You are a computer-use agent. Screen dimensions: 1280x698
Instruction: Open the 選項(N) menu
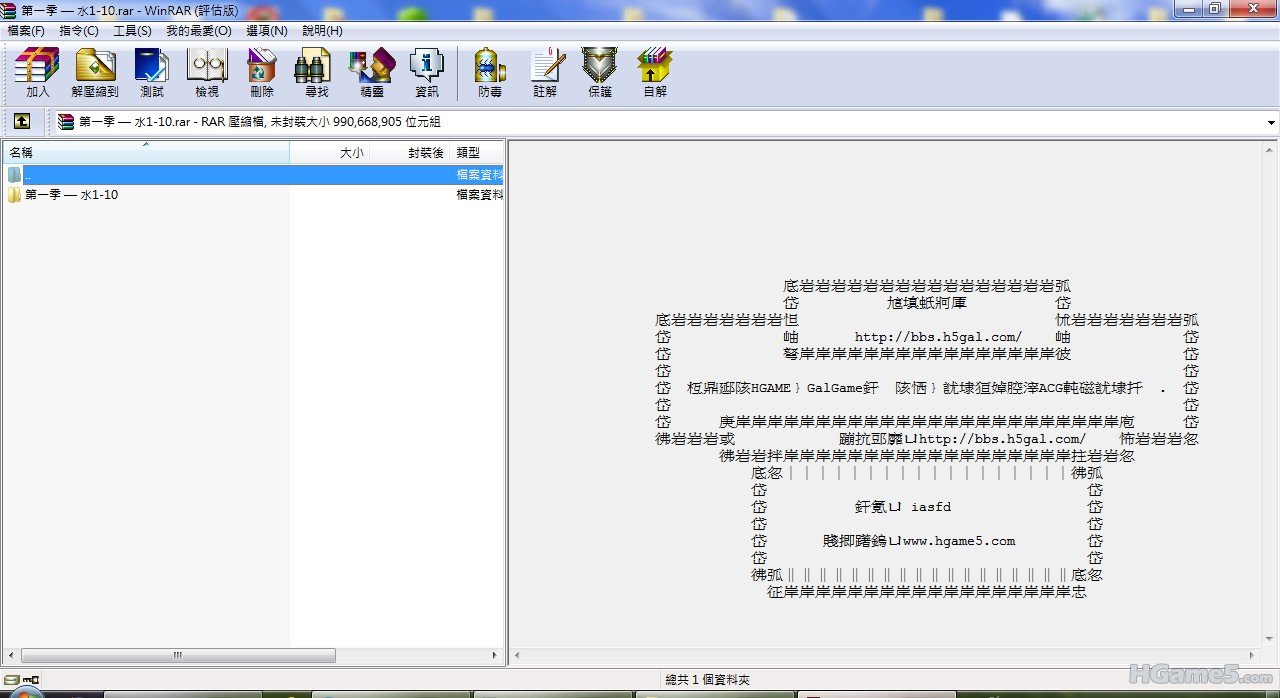pyautogui.click(x=266, y=31)
